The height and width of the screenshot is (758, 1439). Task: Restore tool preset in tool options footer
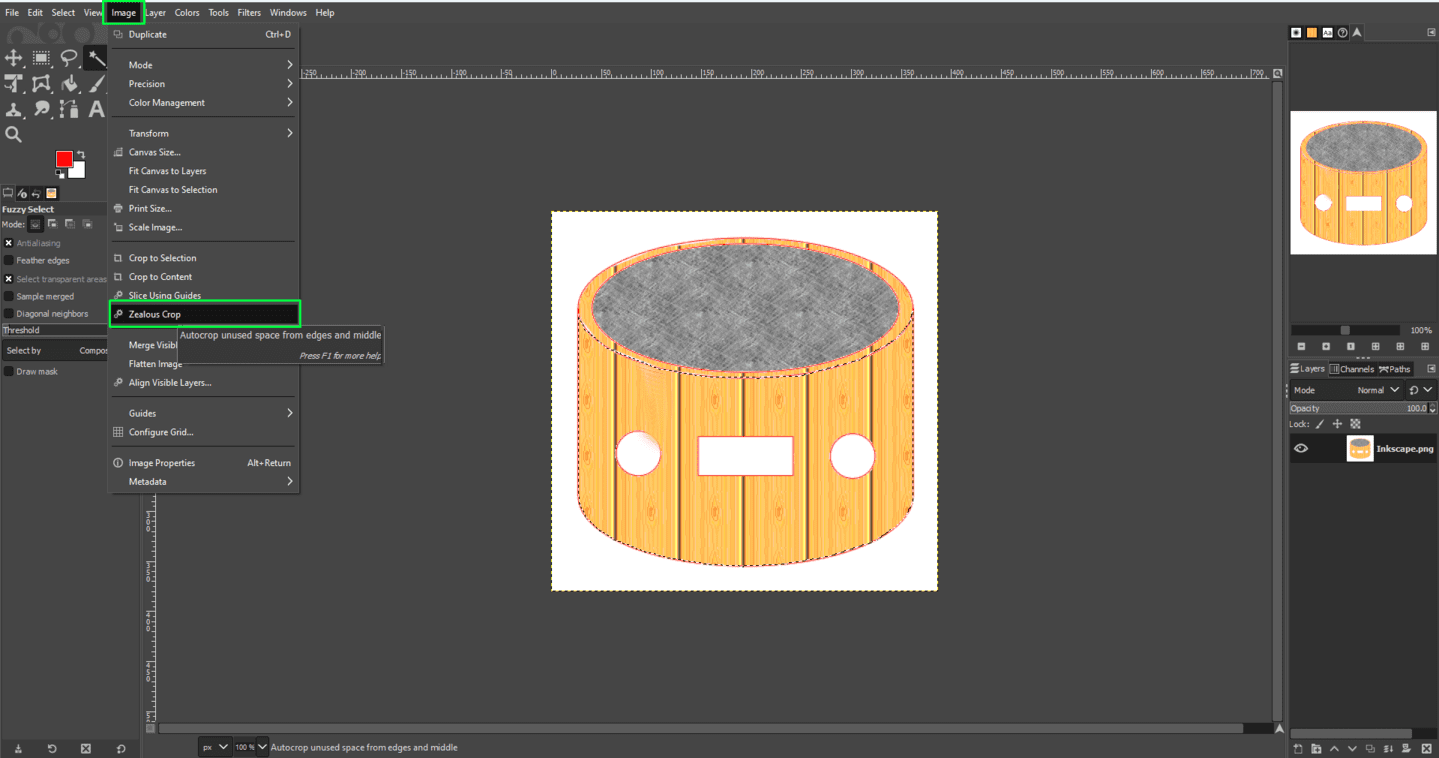click(x=52, y=748)
